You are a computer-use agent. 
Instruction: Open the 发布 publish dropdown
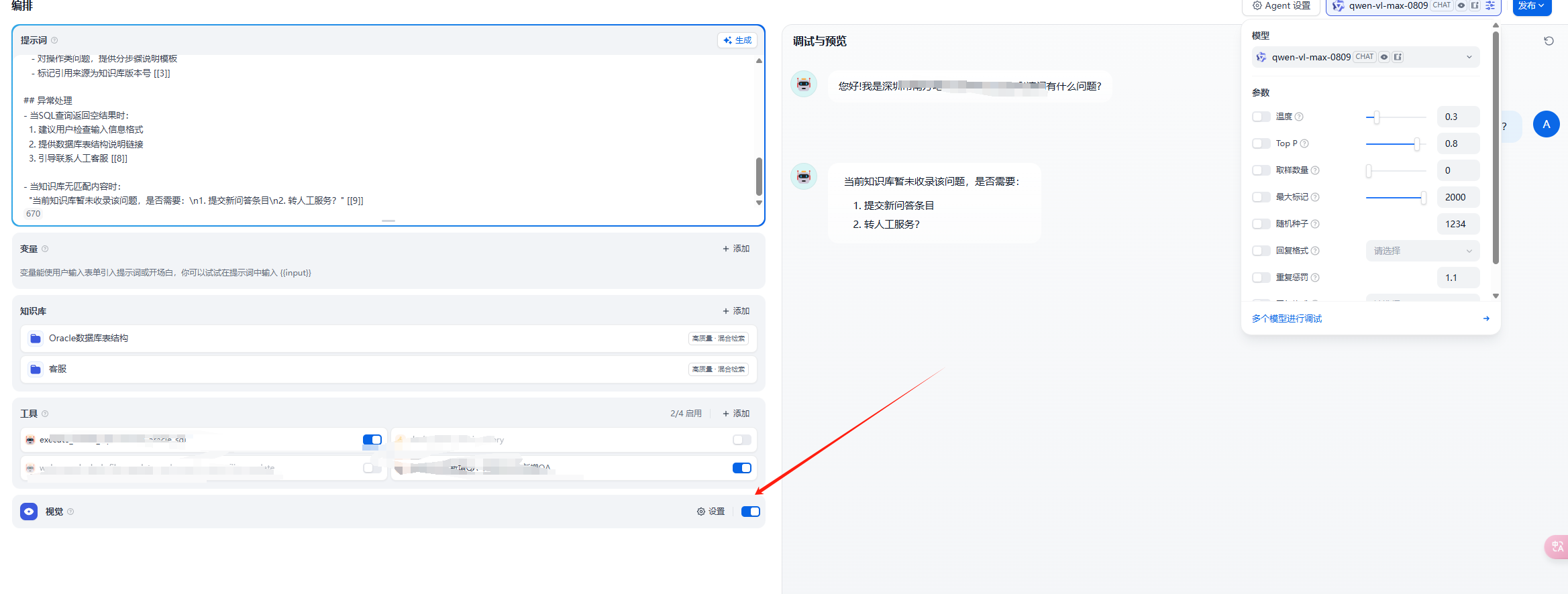[x=1532, y=6]
